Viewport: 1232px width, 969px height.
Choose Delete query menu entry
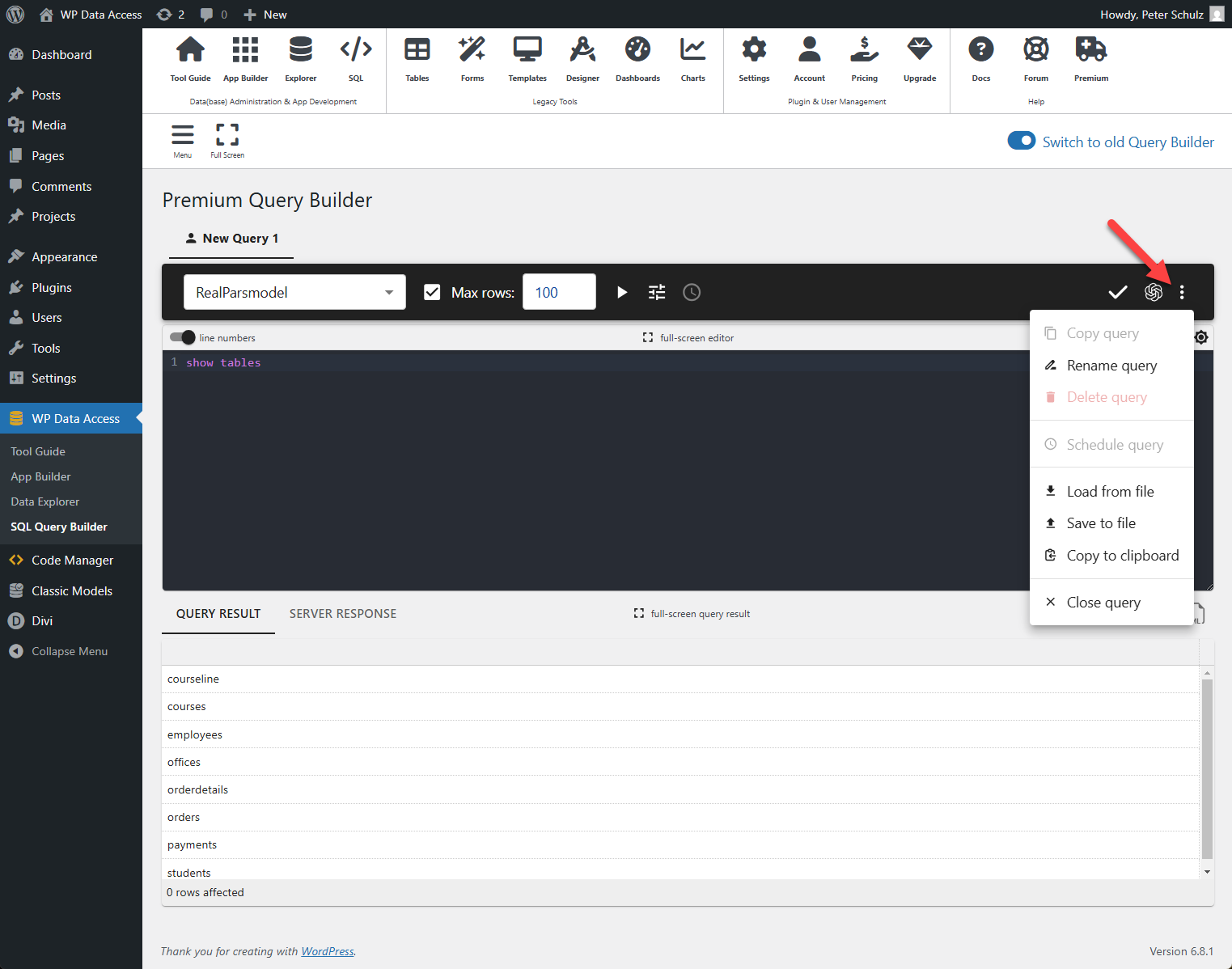[1111, 397]
